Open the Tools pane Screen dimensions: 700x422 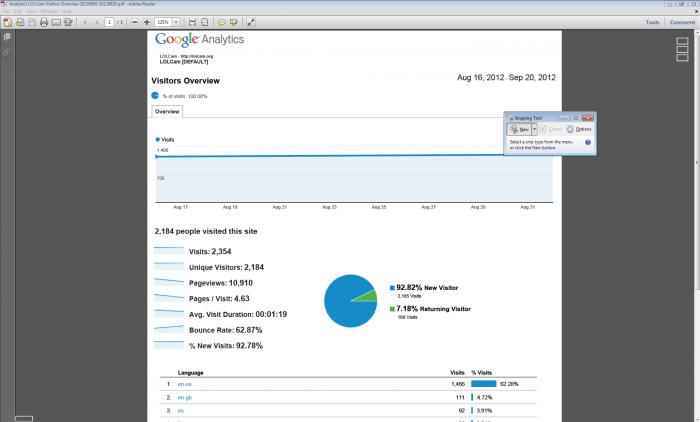tap(652, 22)
